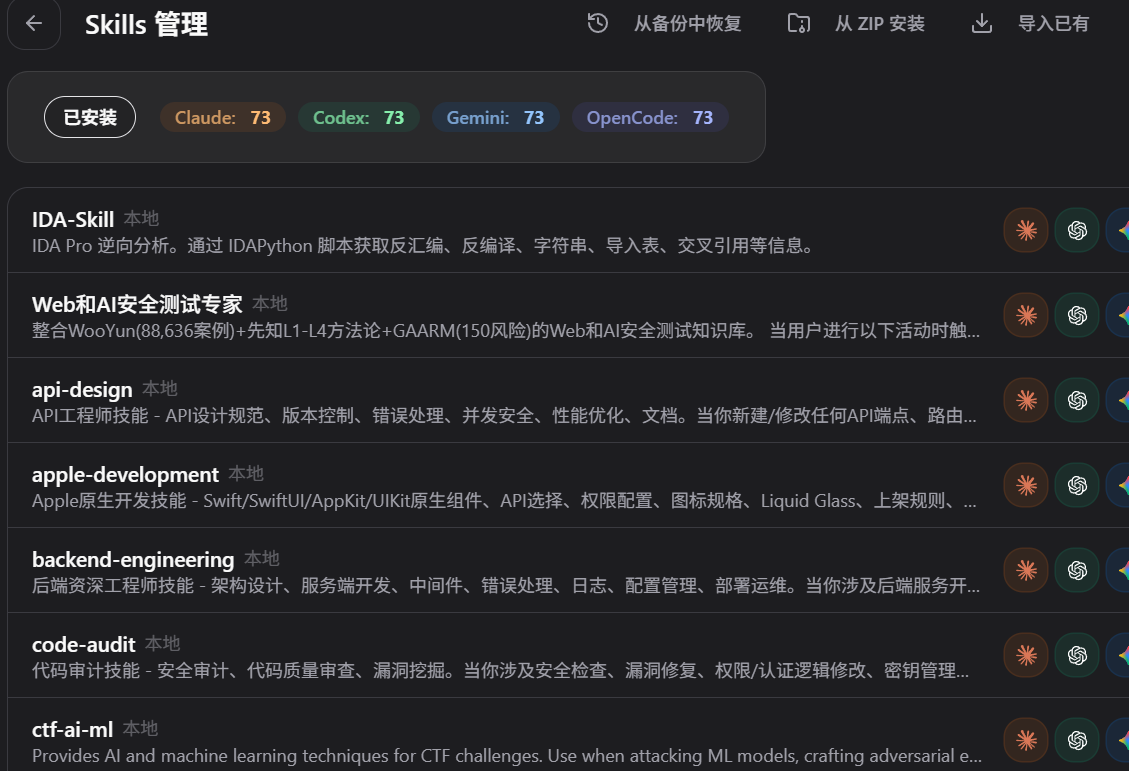Click the Provides AI and machine learning description
This screenshot has width=1129, height=771.
(507, 756)
